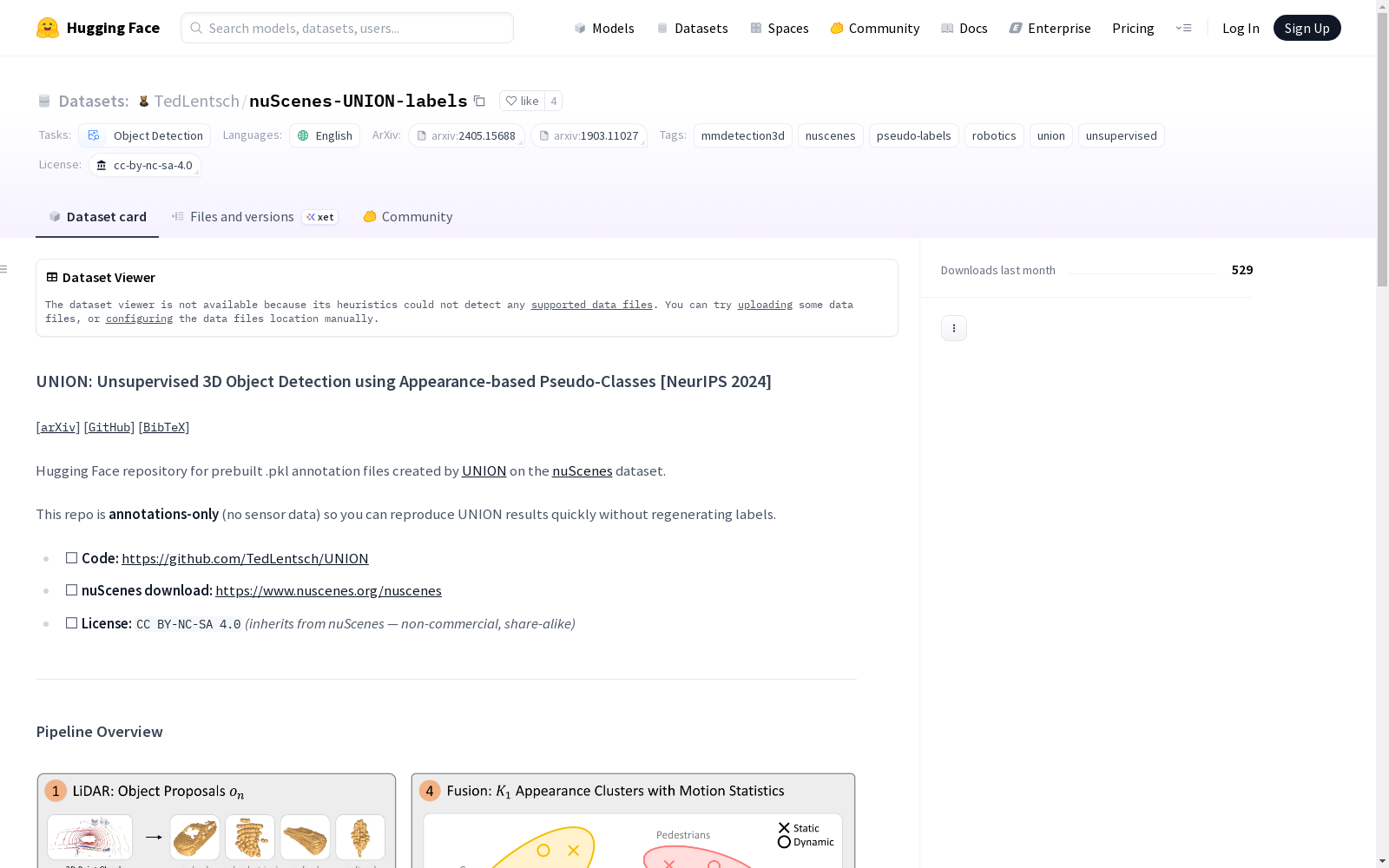Image resolution: width=1389 pixels, height=868 pixels.
Task: Open the extra navigation menu
Action: [1183, 28]
